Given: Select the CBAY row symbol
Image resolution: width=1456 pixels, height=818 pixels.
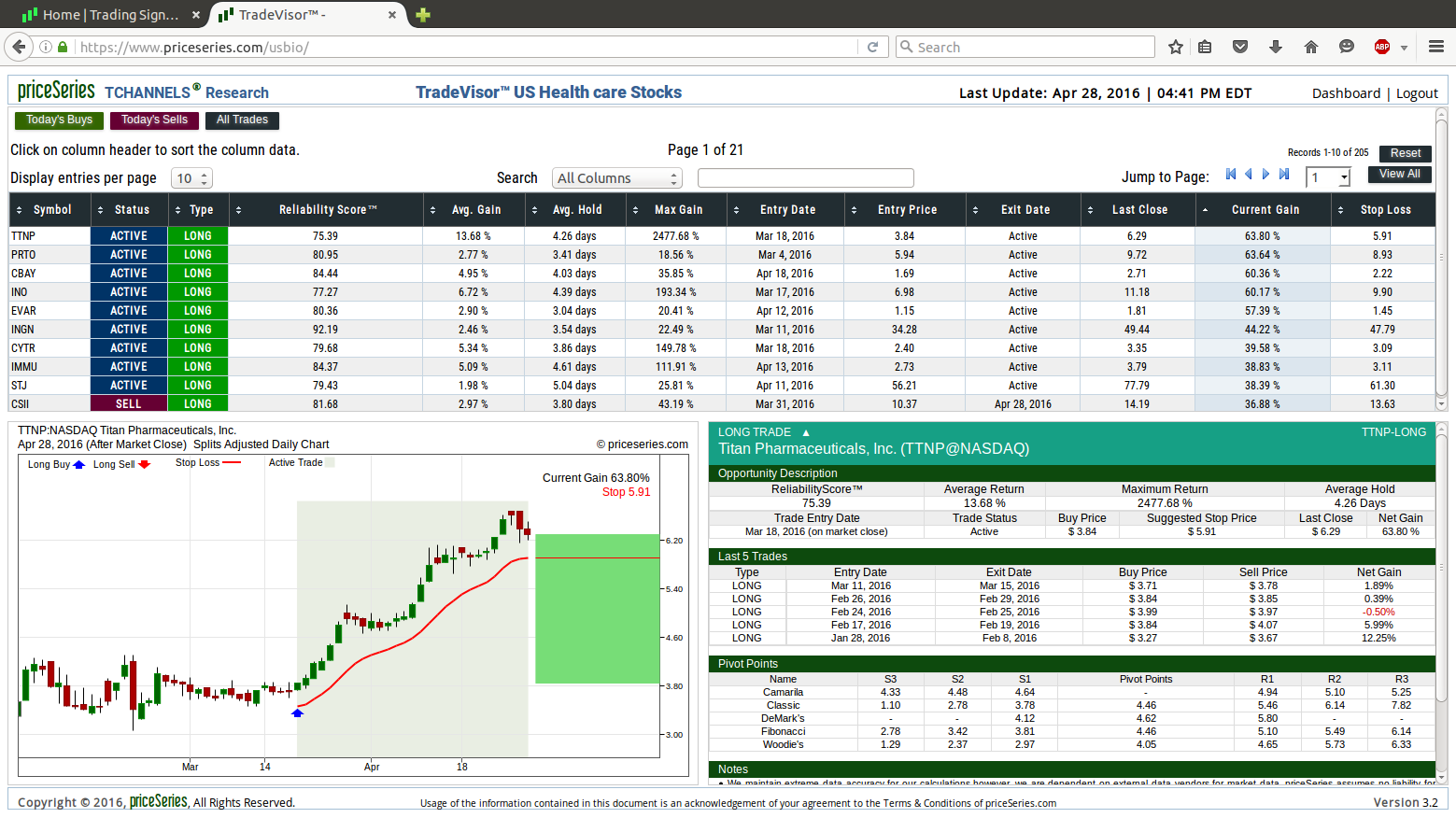Looking at the screenshot, I should (x=23, y=274).
